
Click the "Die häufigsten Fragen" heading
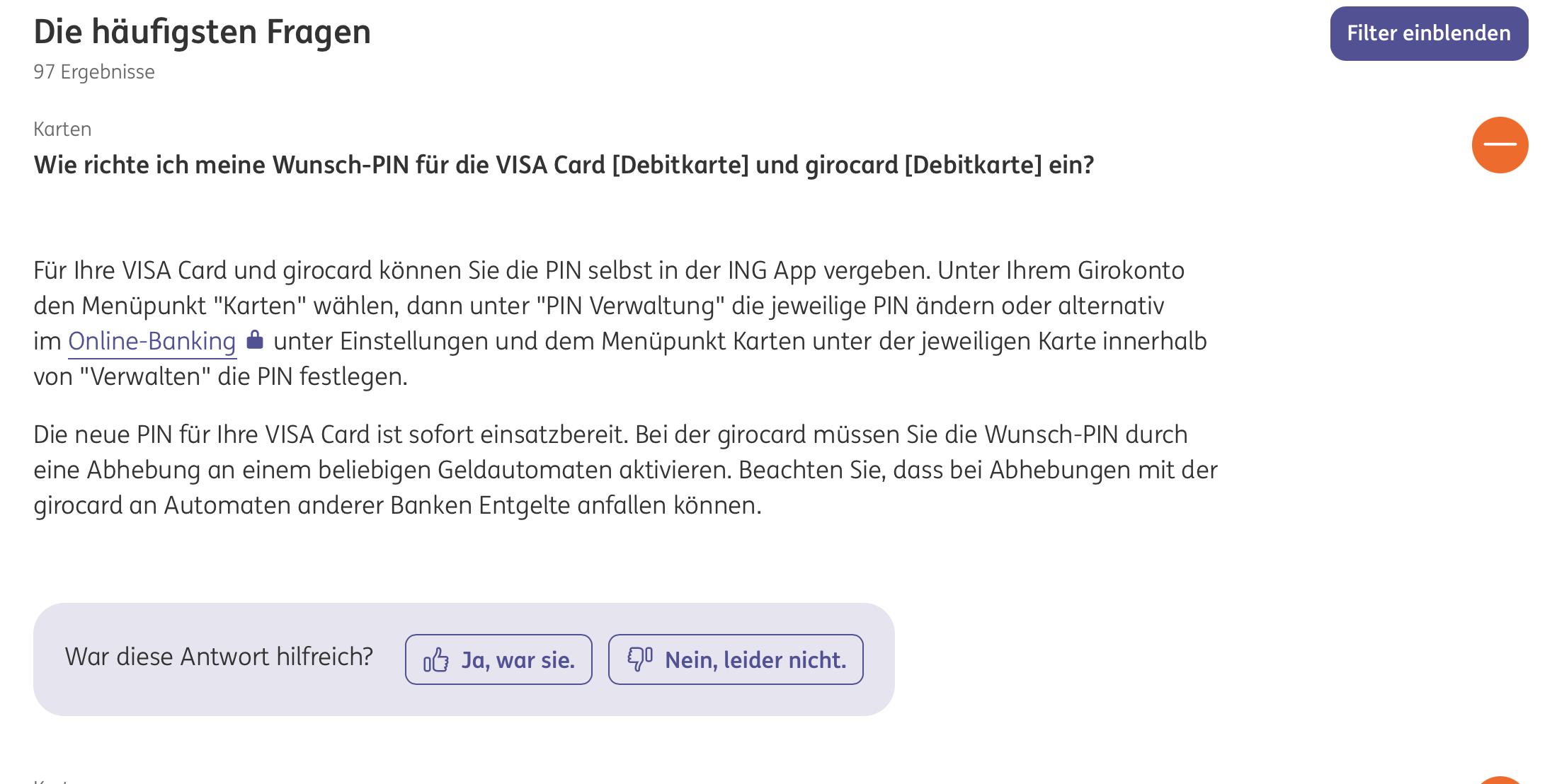(x=202, y=32)
